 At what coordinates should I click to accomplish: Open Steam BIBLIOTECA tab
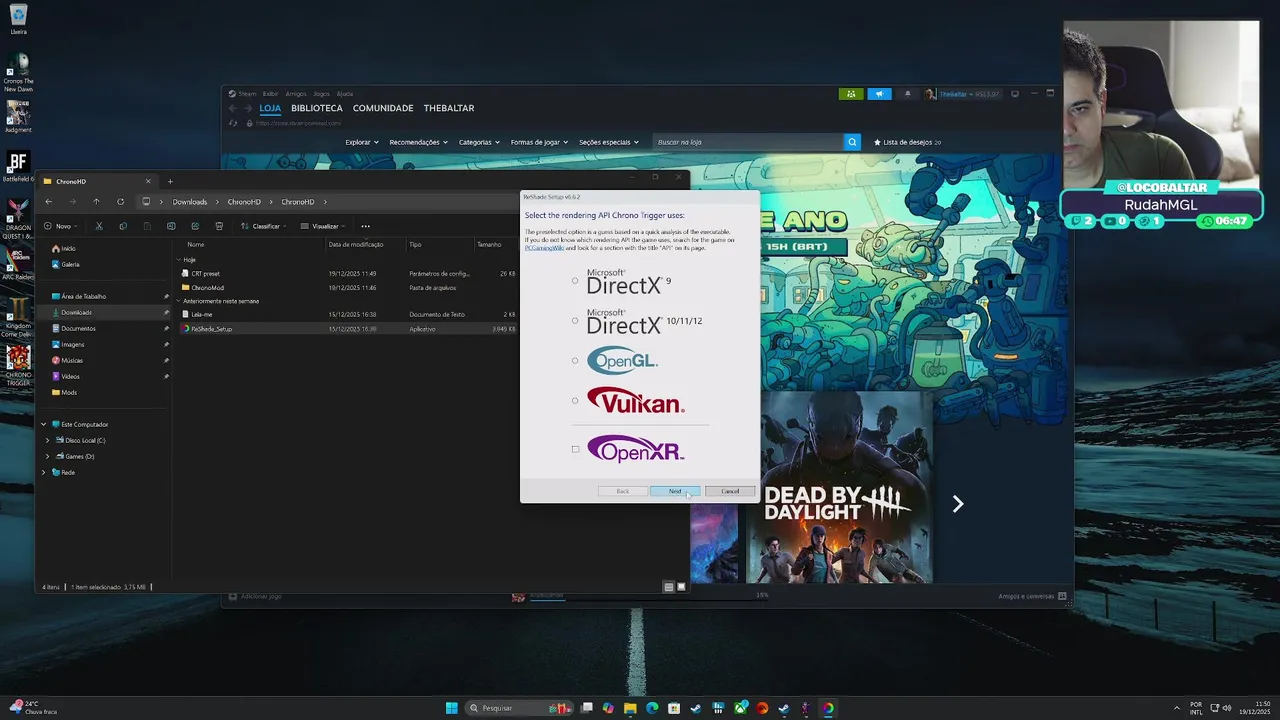(x=317, y=108)
